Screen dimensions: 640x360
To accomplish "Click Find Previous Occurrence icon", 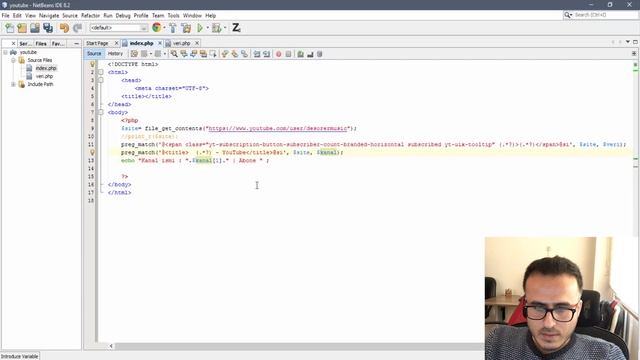I will pyautogui.click(x=184, y=54).
